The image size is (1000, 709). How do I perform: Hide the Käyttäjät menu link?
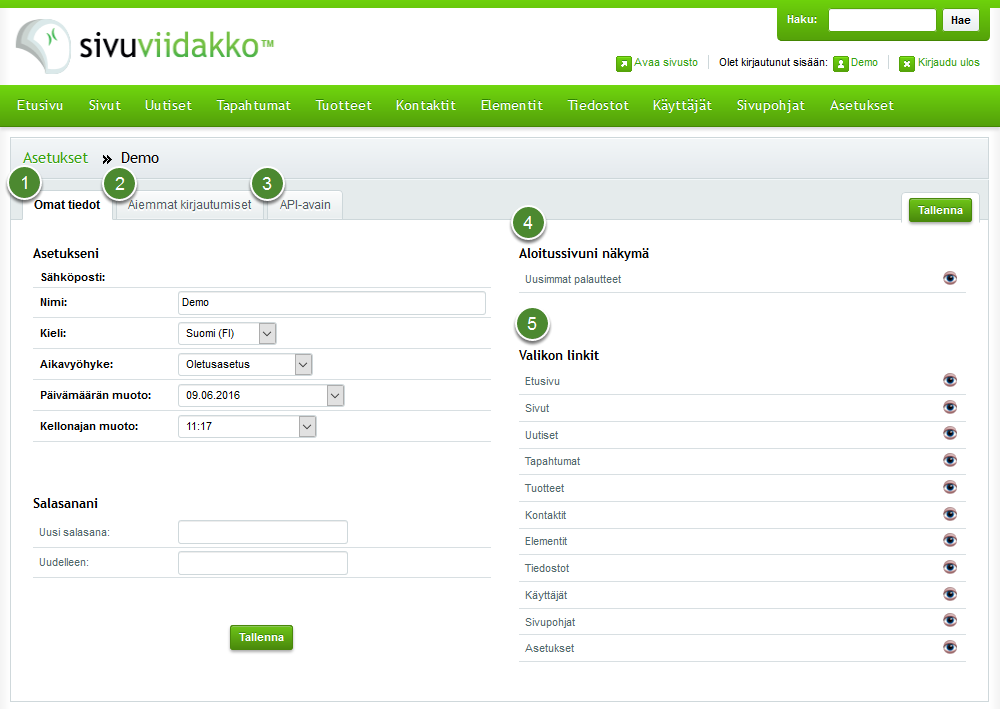click(x=950, y=594)
